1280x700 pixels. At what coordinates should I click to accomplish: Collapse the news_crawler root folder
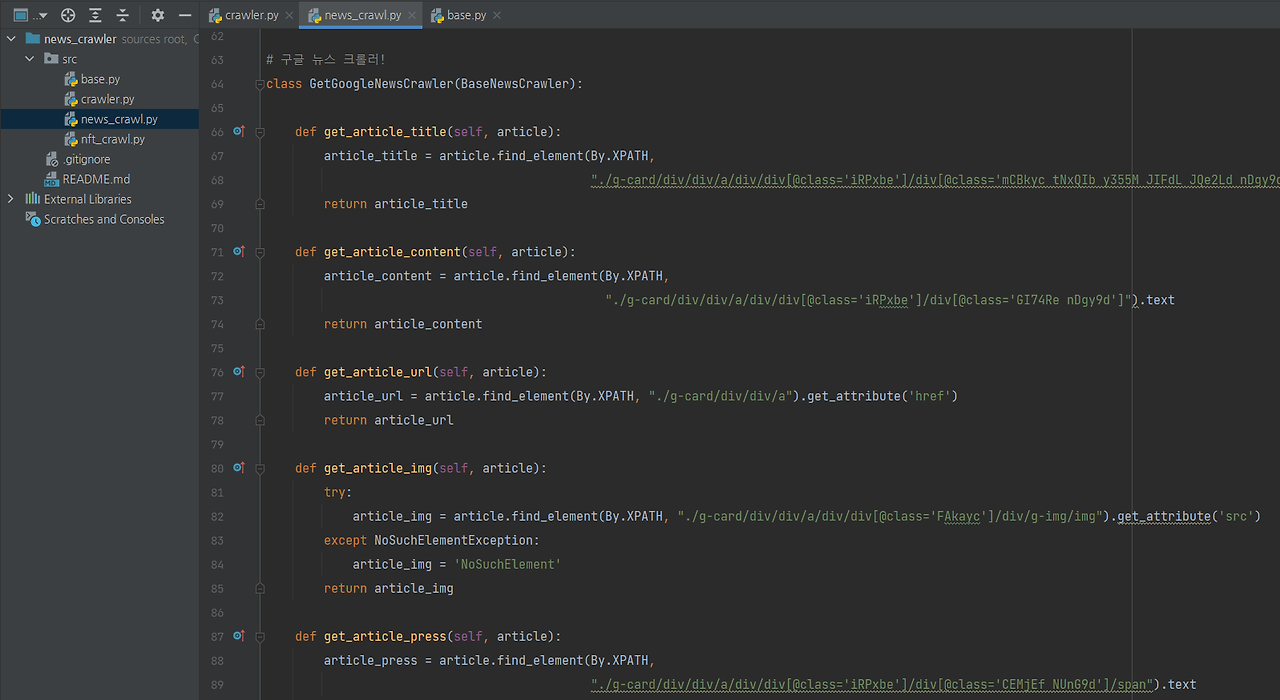pyautogui.click(x=11, y=39)
